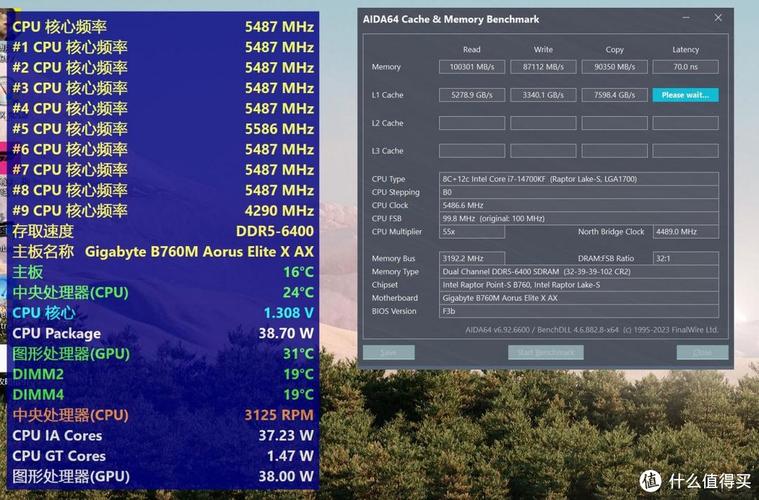The image size is (759, 500).
Task: Click the empty L3 Cache Latency box
Action: click(685, 151)
